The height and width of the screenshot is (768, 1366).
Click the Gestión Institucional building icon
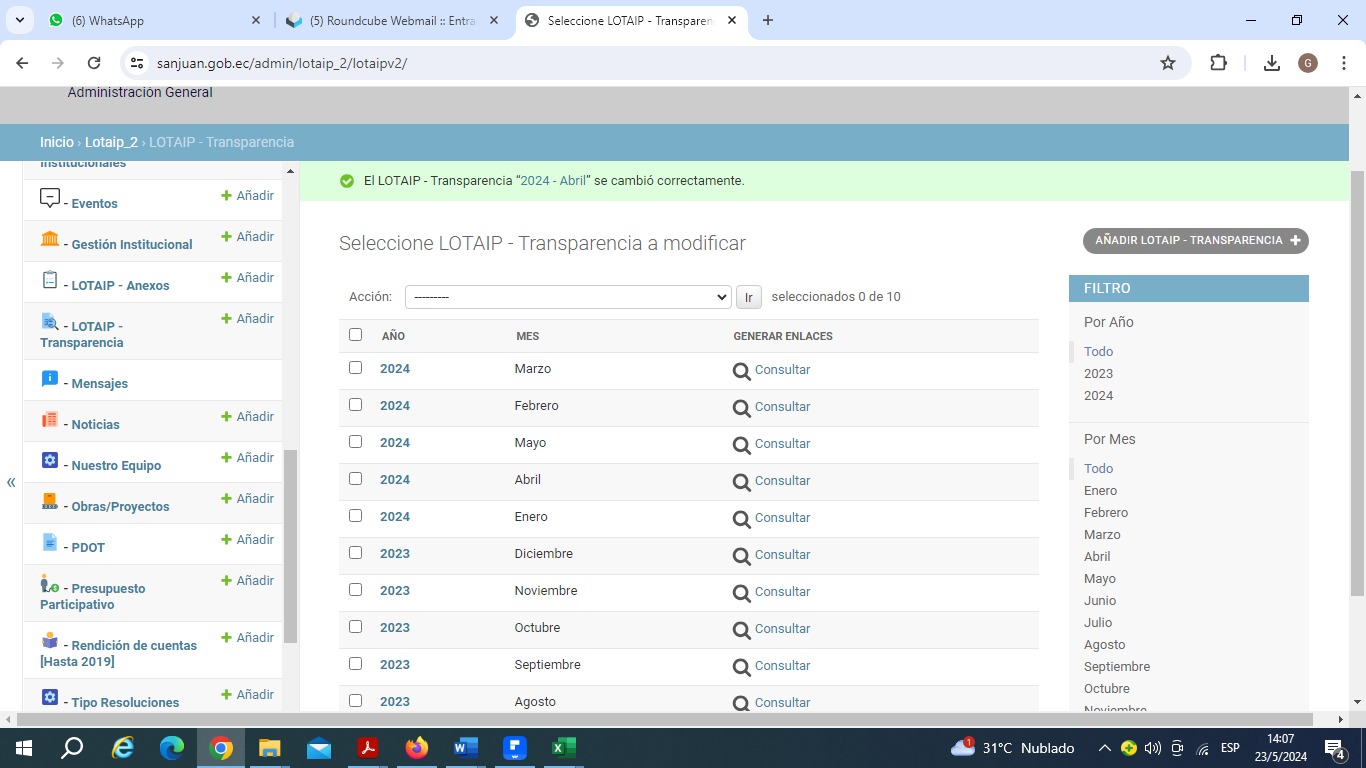49,239
